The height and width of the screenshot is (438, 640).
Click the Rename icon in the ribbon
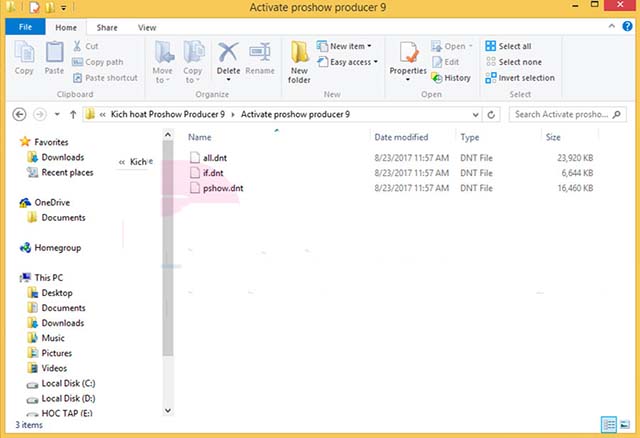point(260,57)
